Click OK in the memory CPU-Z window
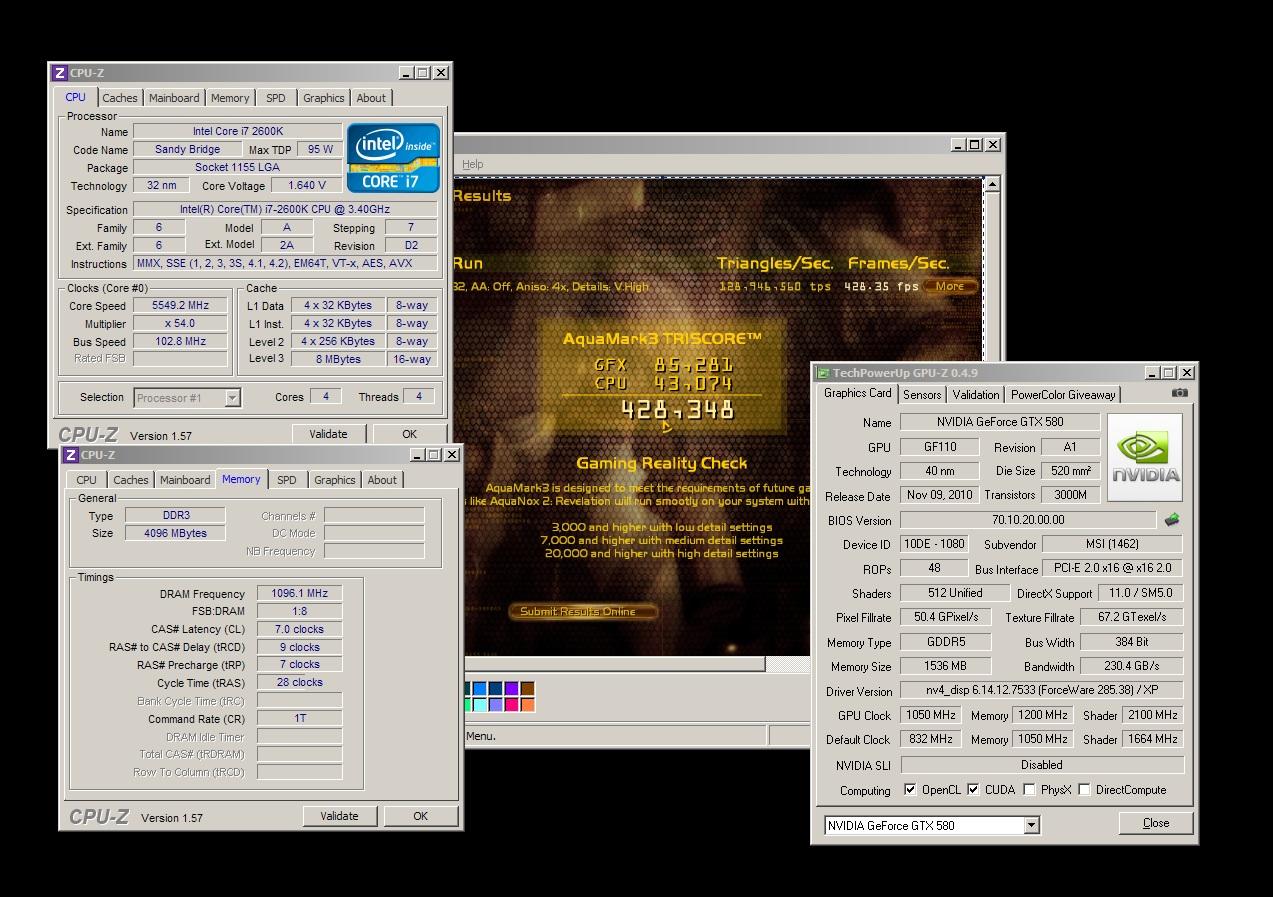The image size is (1273, 897). pos(420,816)
